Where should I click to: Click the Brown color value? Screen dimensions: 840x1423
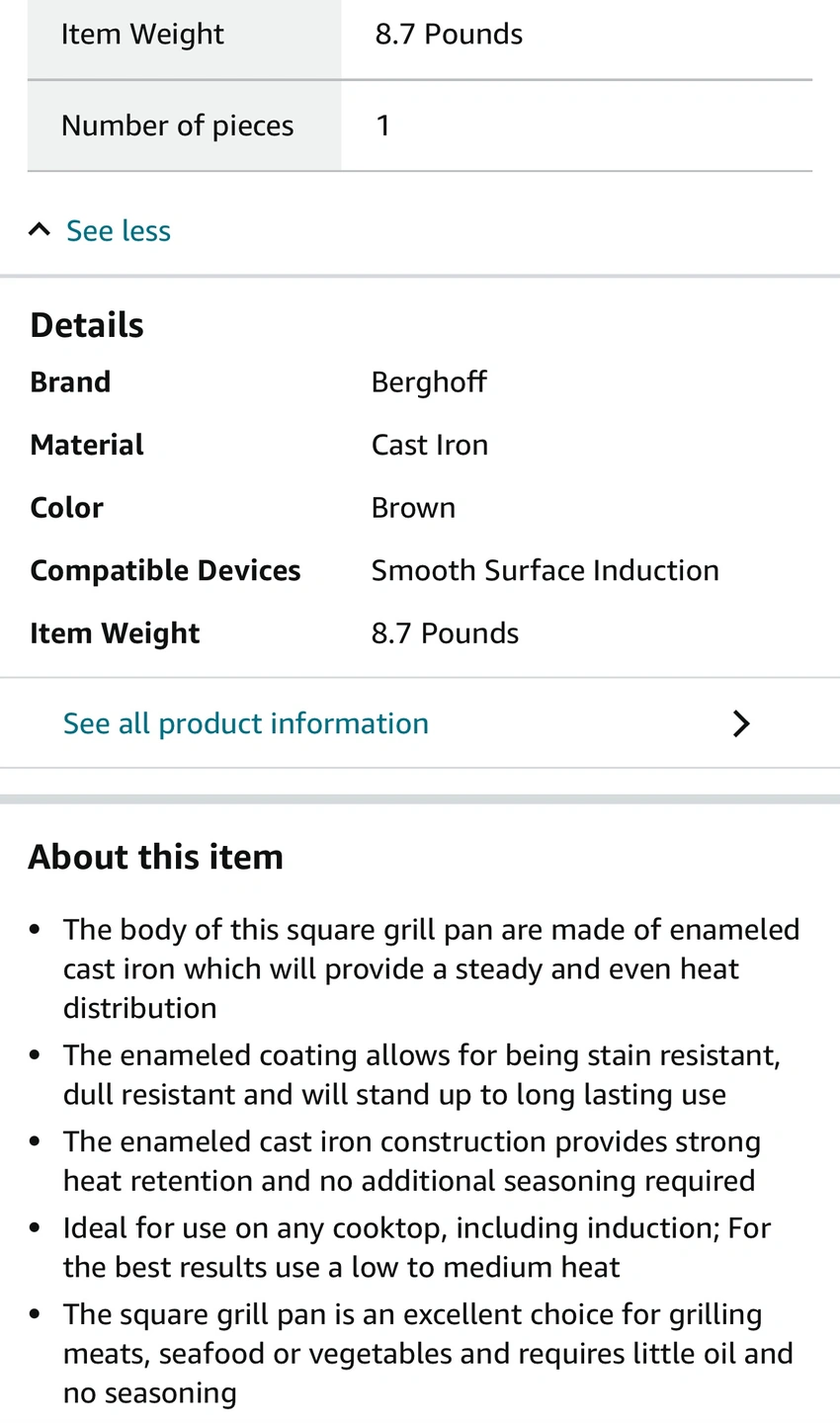point(413,508)
